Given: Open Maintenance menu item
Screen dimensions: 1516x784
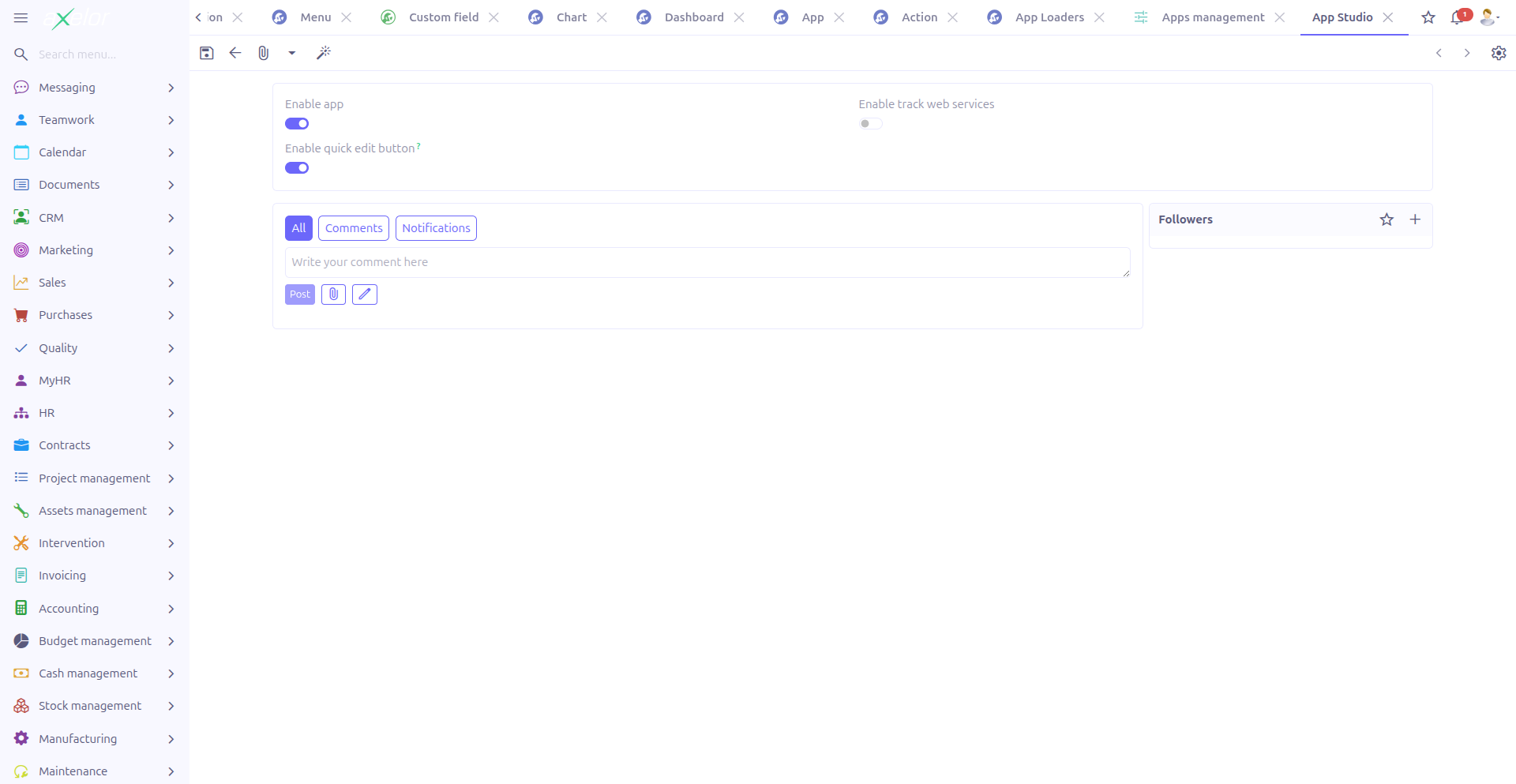Looking at the screenshot, I should coord(95,771).
